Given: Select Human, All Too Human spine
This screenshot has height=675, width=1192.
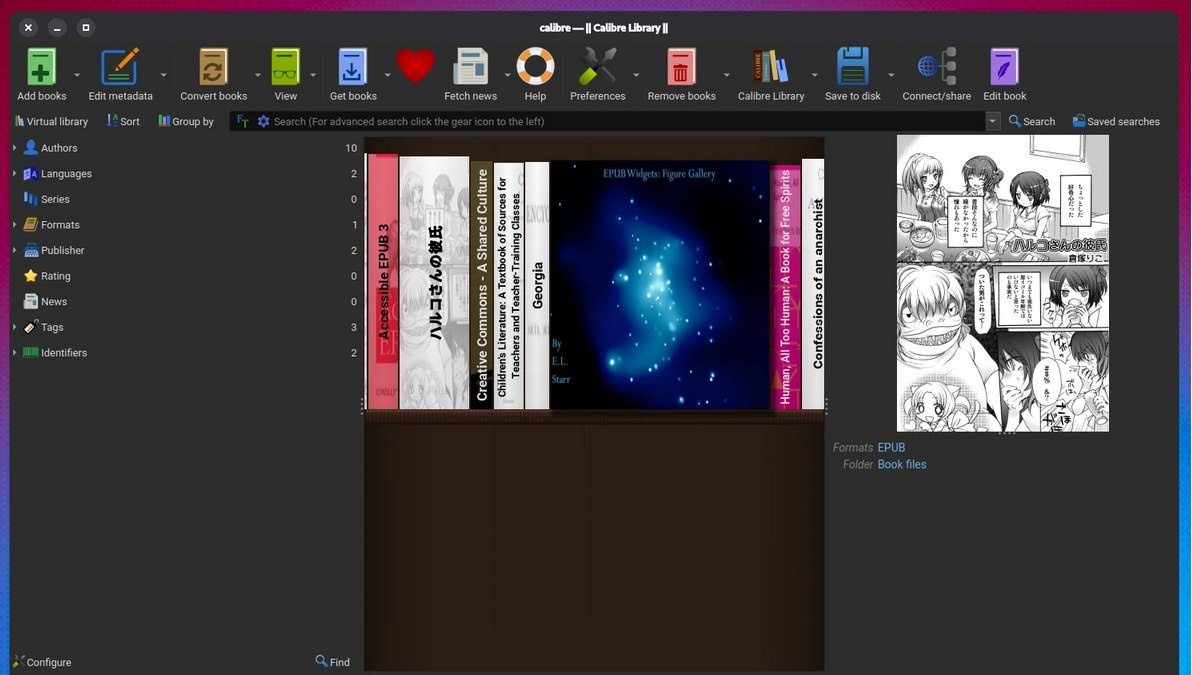Looking at the screenshot, I should (x=785, y=287).
